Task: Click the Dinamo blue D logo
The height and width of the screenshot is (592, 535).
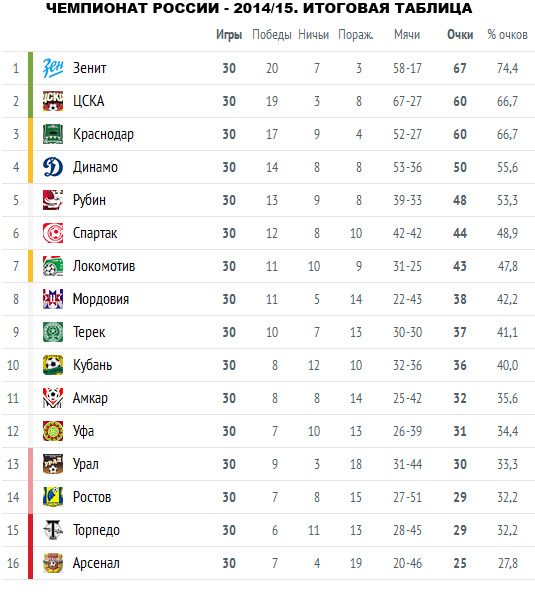Action: (x=53, y=167)
